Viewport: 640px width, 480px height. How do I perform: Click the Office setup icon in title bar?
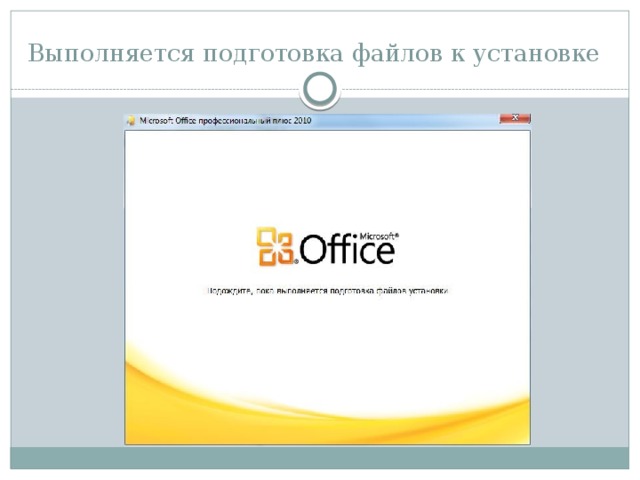pyautogui.click(x=131, y=121)
